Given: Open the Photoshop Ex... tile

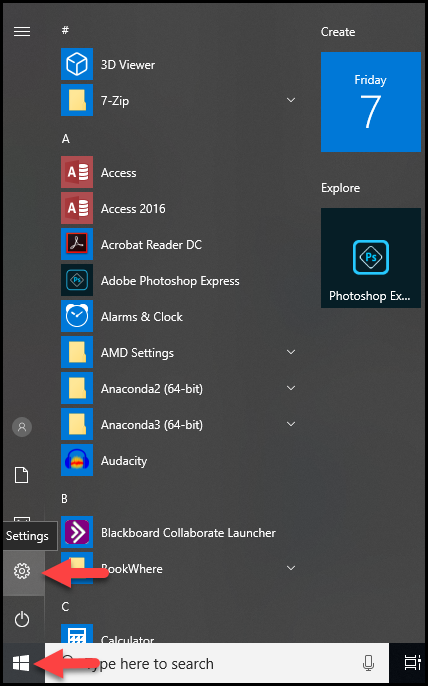Looking at the screenshot, I should 371,258.
